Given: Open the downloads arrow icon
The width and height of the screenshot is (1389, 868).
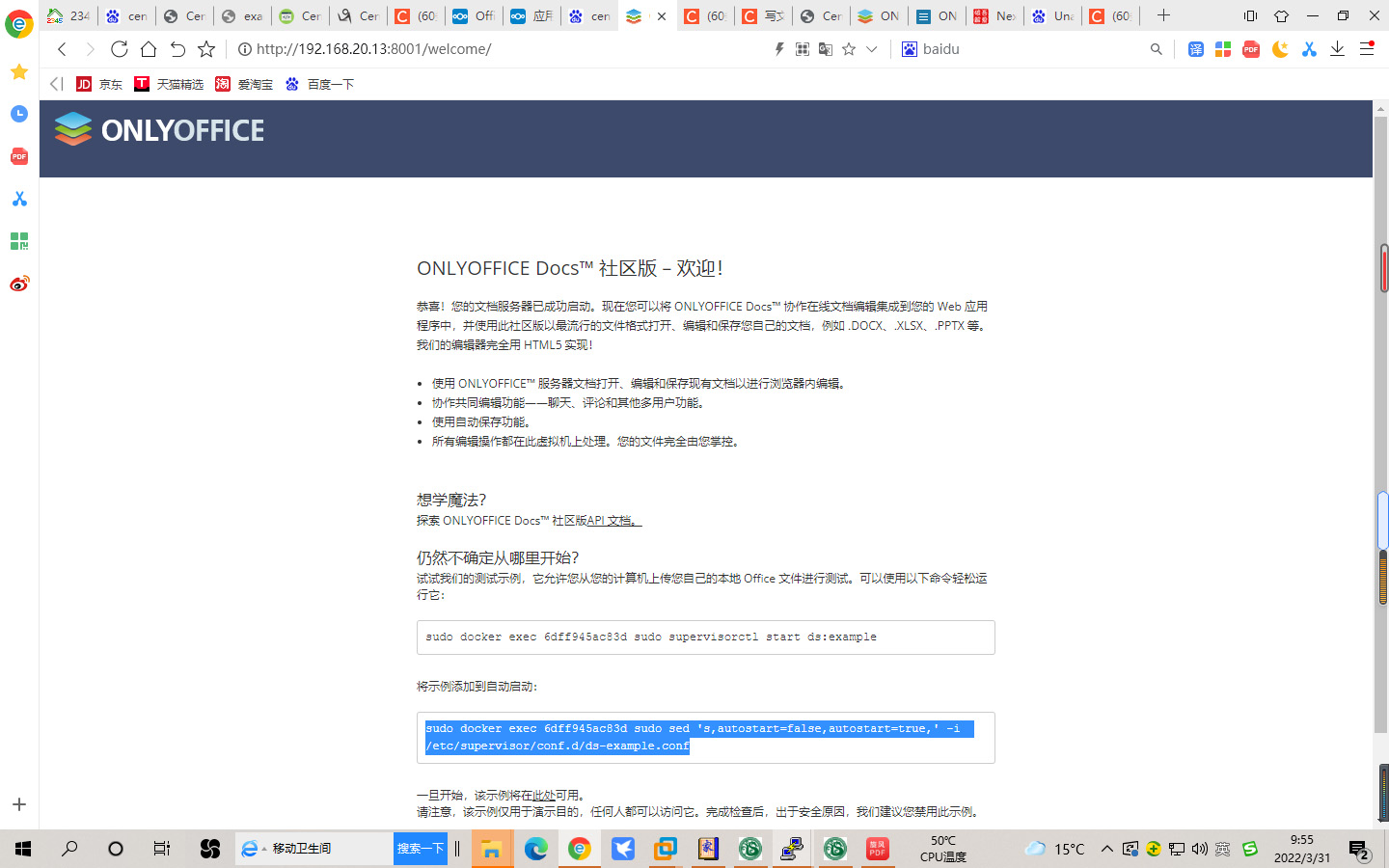Looking at the screenshot, I should pos(1338,49).
